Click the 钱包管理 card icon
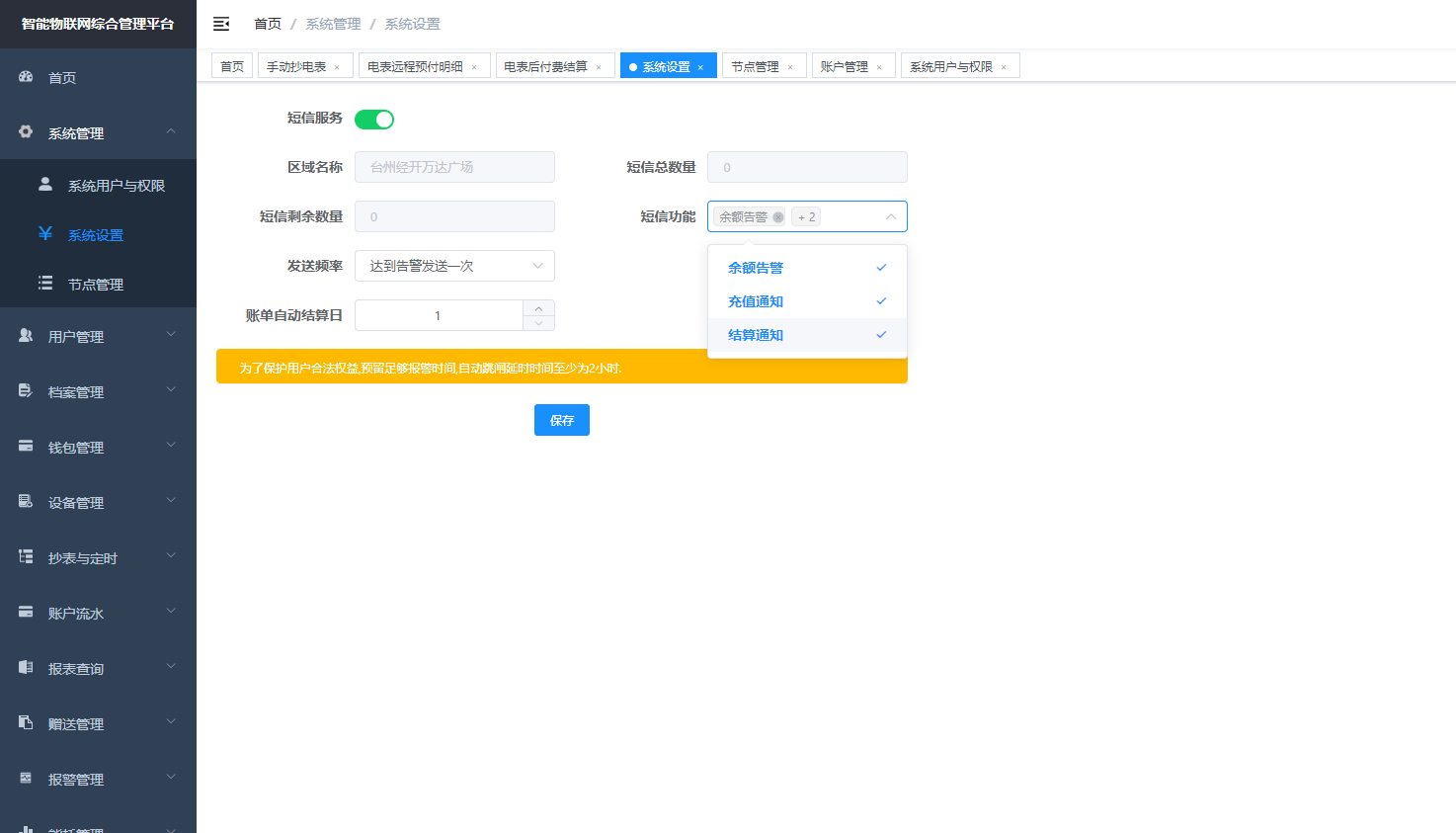1456x833 pixels. (x=27, y=447)
